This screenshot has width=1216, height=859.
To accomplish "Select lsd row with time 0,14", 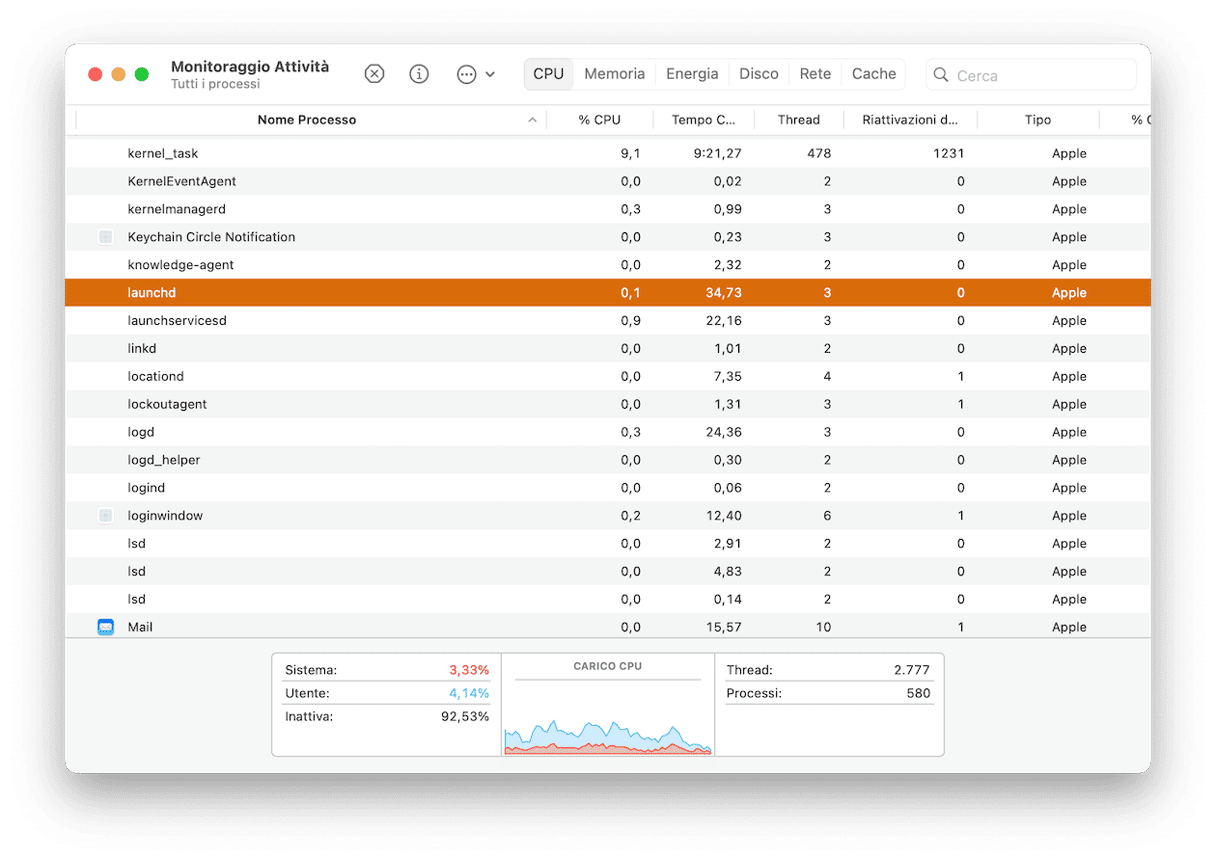I will point(608,600).
